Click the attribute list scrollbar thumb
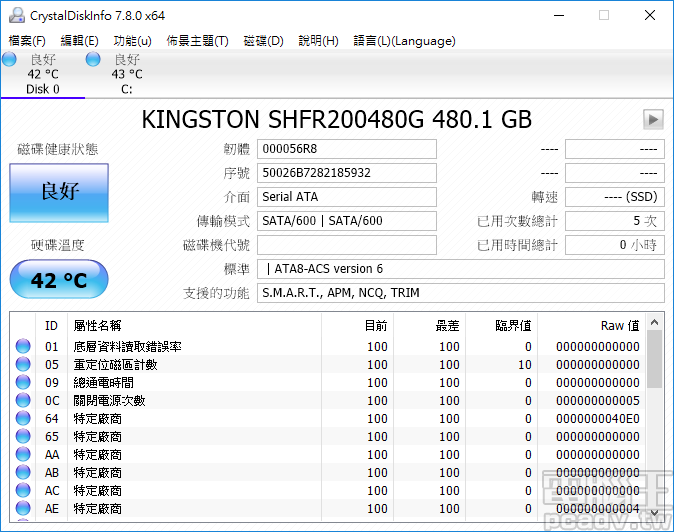This screenshot has height=532, width=674. click(655, 359)
